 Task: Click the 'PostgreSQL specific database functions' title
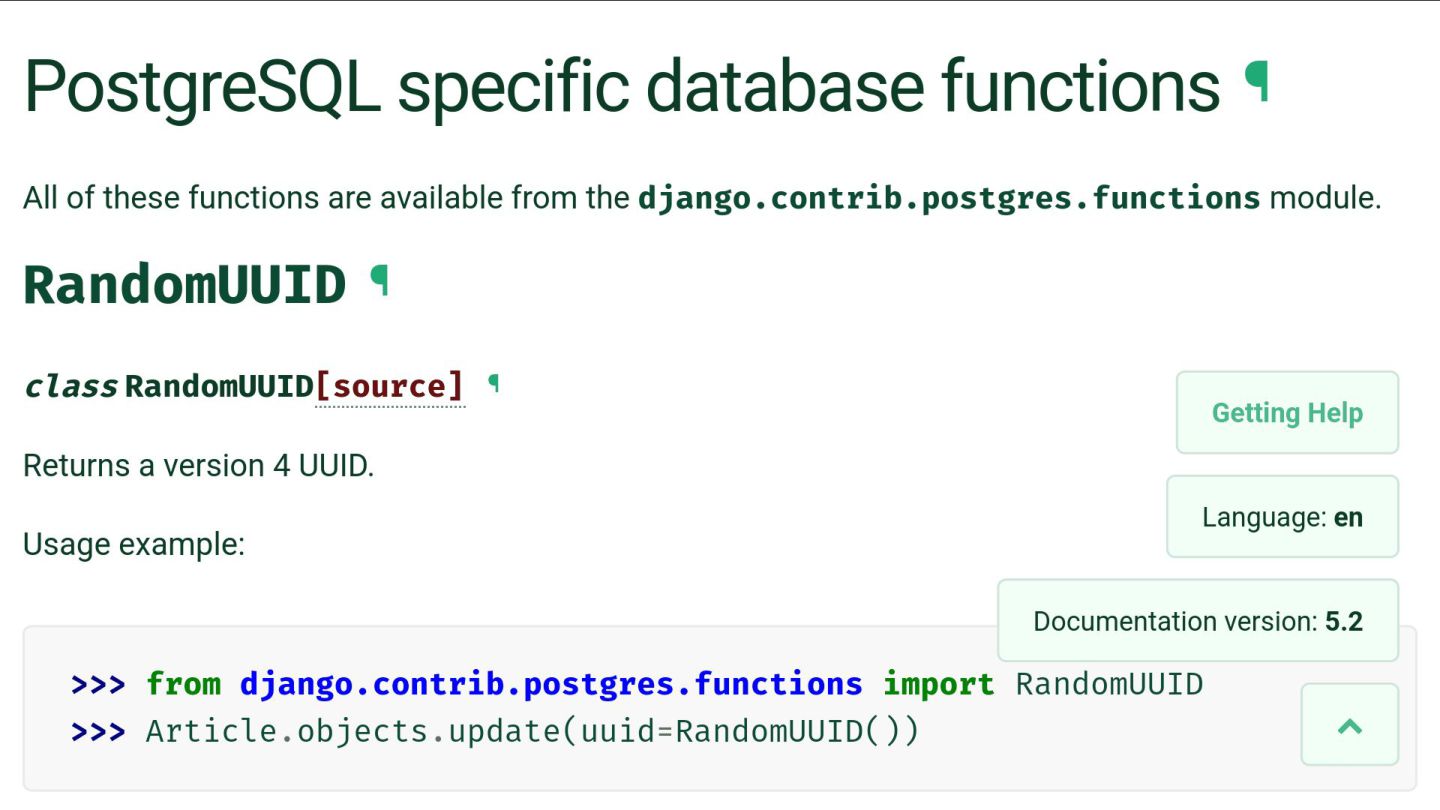tap(621, 86)
